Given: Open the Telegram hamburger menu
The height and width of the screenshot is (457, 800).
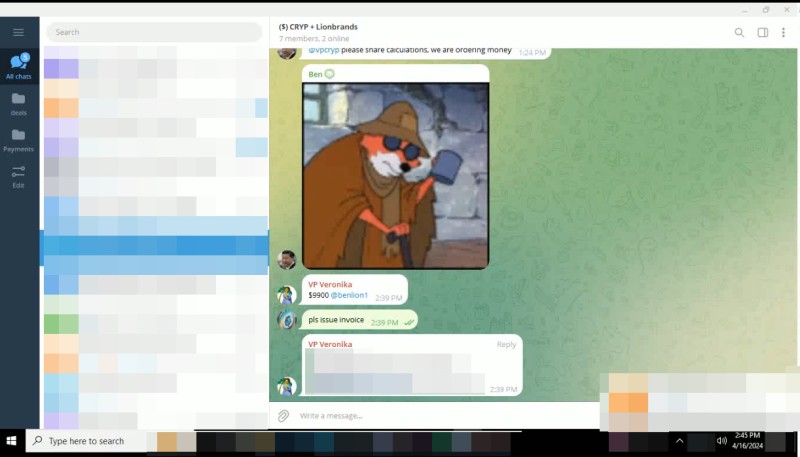Looking at the screenshot, I should pos(18,33).
